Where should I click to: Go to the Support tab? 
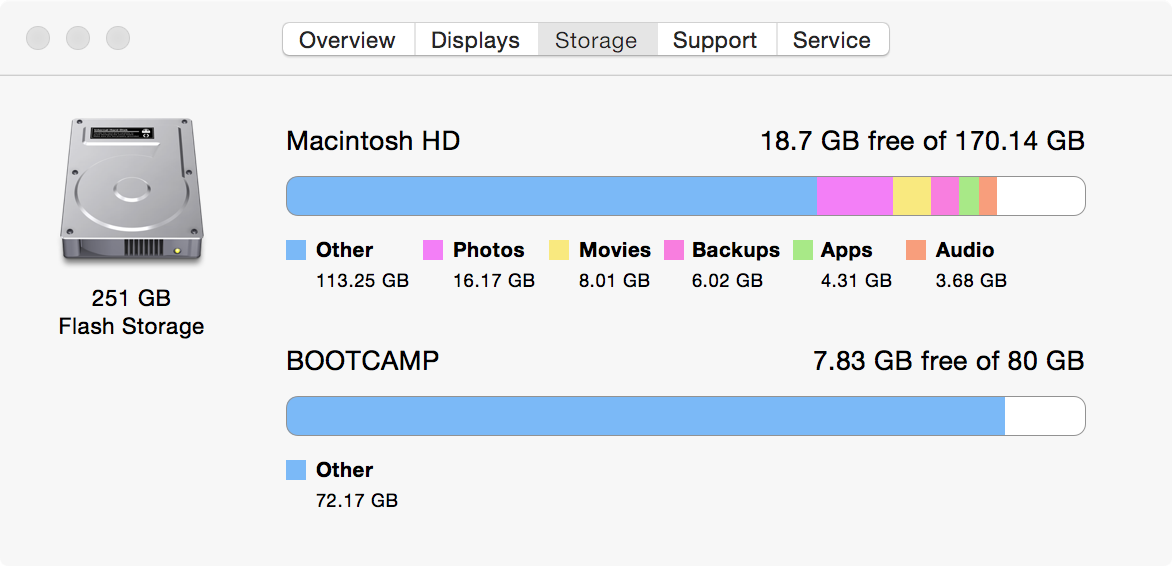click(x=715, y=40)
